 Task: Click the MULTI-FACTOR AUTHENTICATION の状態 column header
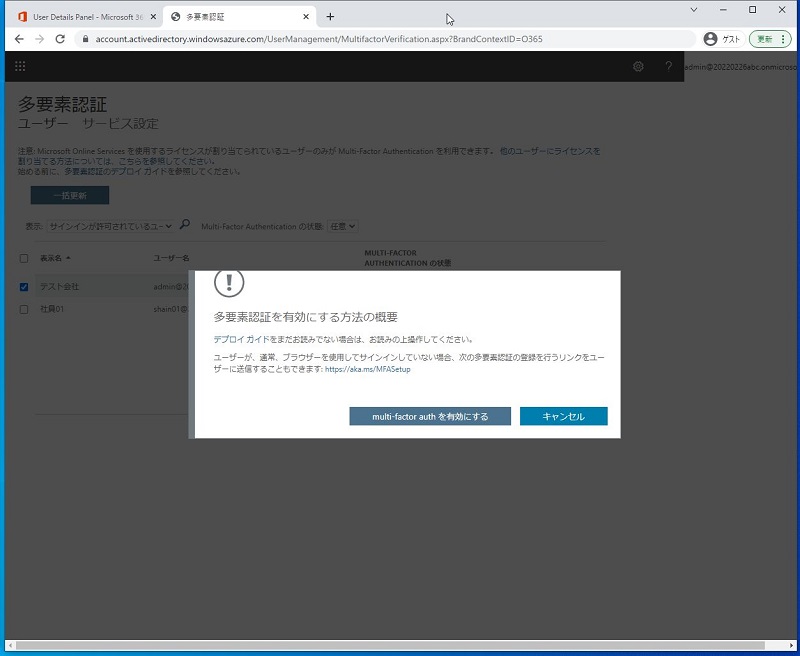coord(408,258)
